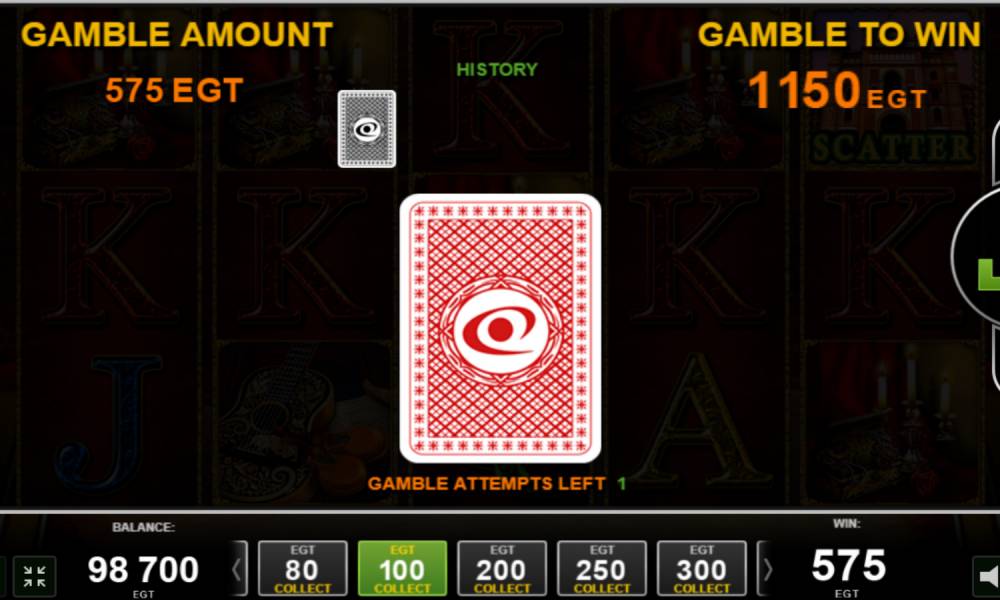Click the Balance amount 98 700
Image resolution: width=1000 pixels, height=600 pixels.
[143, 569]
